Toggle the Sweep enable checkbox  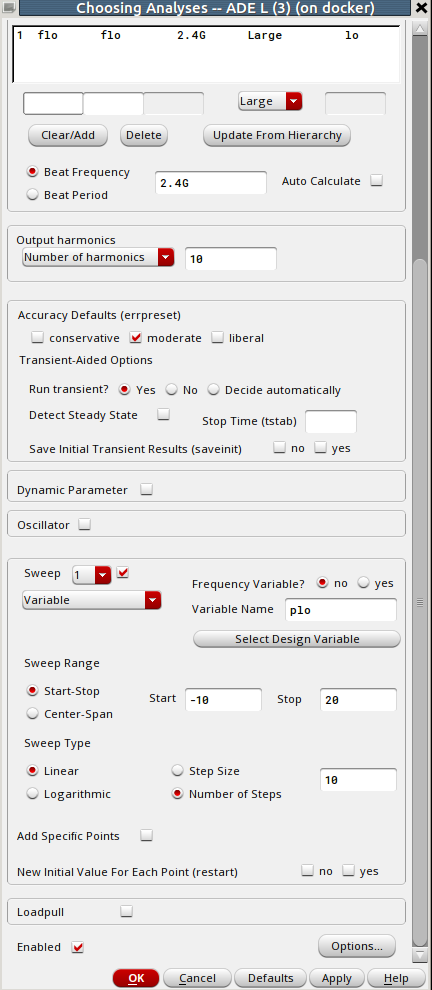click(123, 573)
